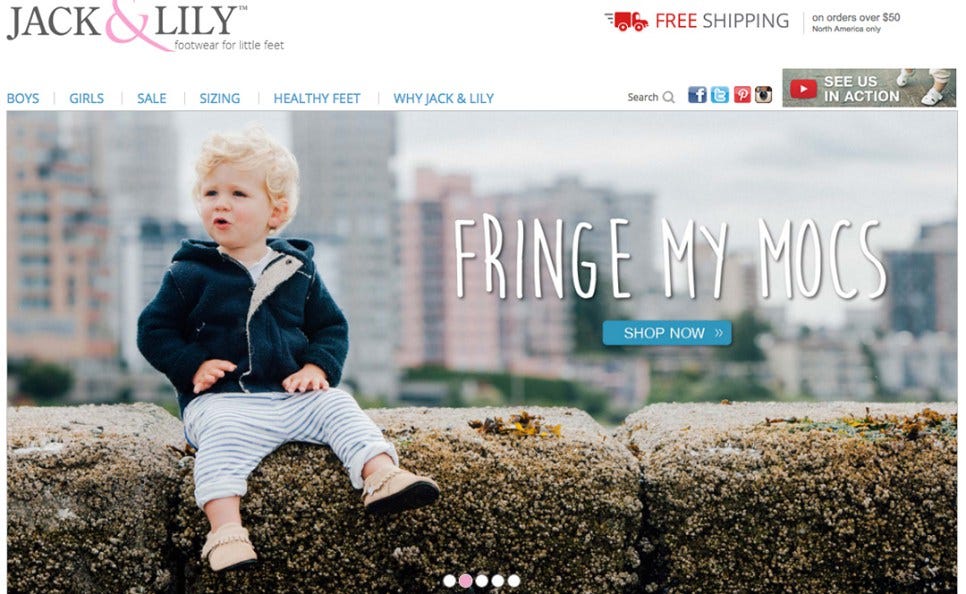The image size is (966, 594).
Task: Click the Jack & Lily logo
Action: (145, 26)
